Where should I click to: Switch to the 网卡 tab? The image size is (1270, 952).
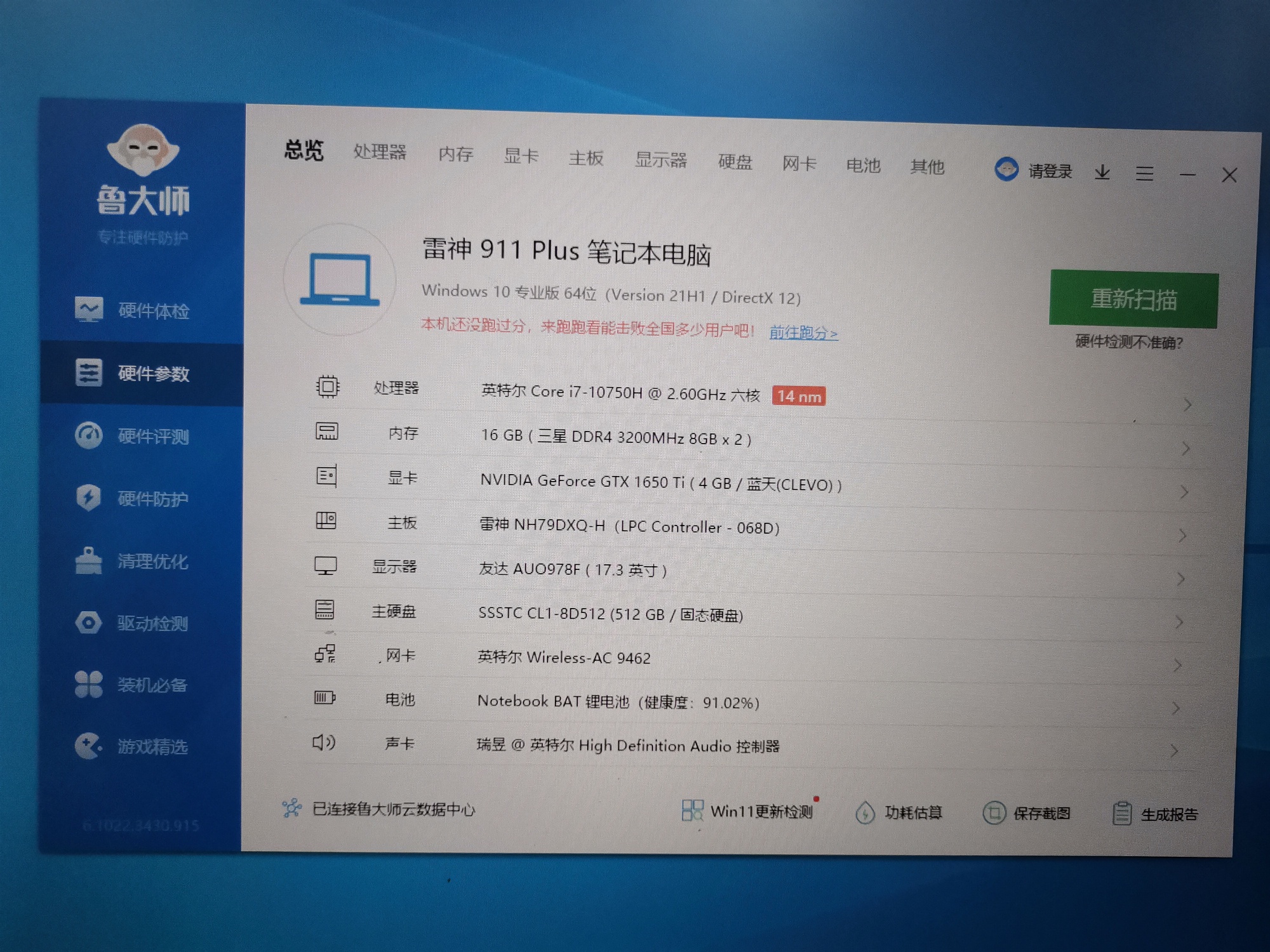click(799, 164)
